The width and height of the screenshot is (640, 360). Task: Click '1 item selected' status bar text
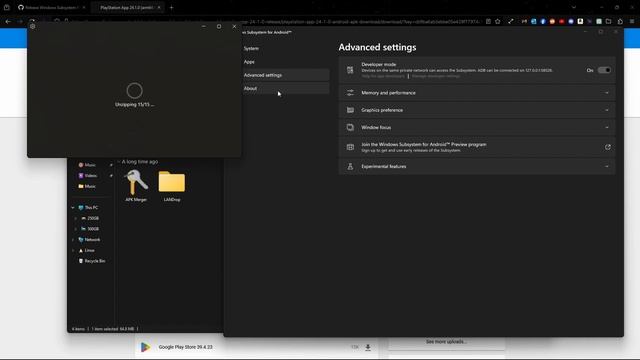click(113, 329)
